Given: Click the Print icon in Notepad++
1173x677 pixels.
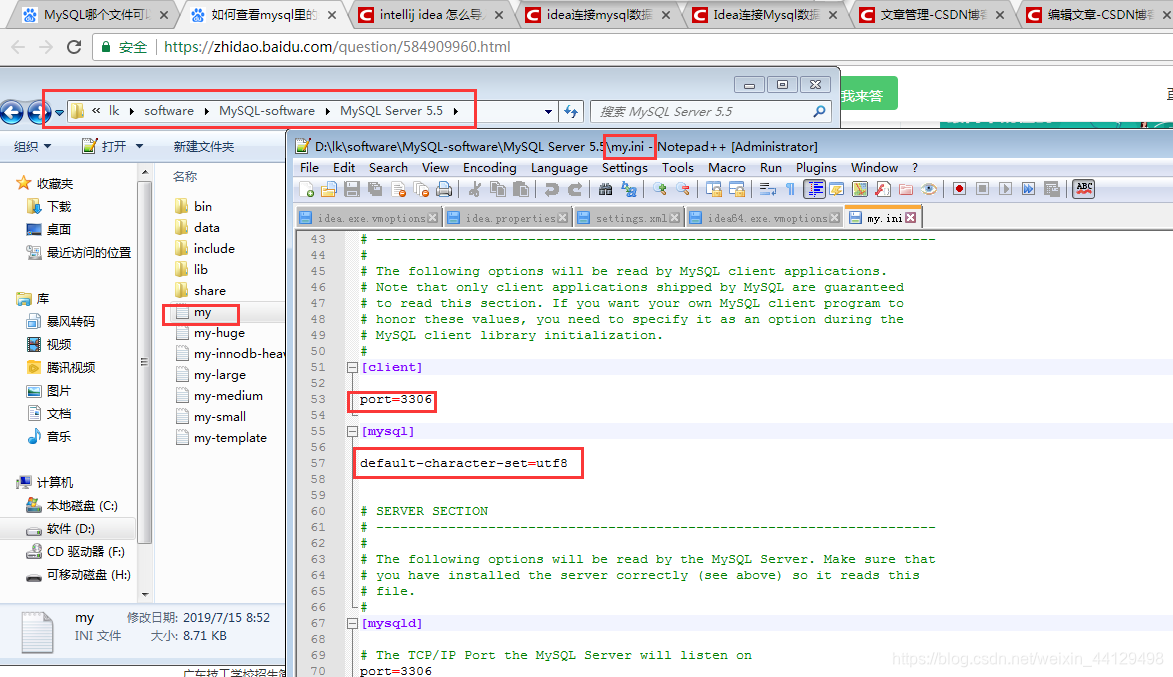Looking at the screenshot, I should click(444, 189).
